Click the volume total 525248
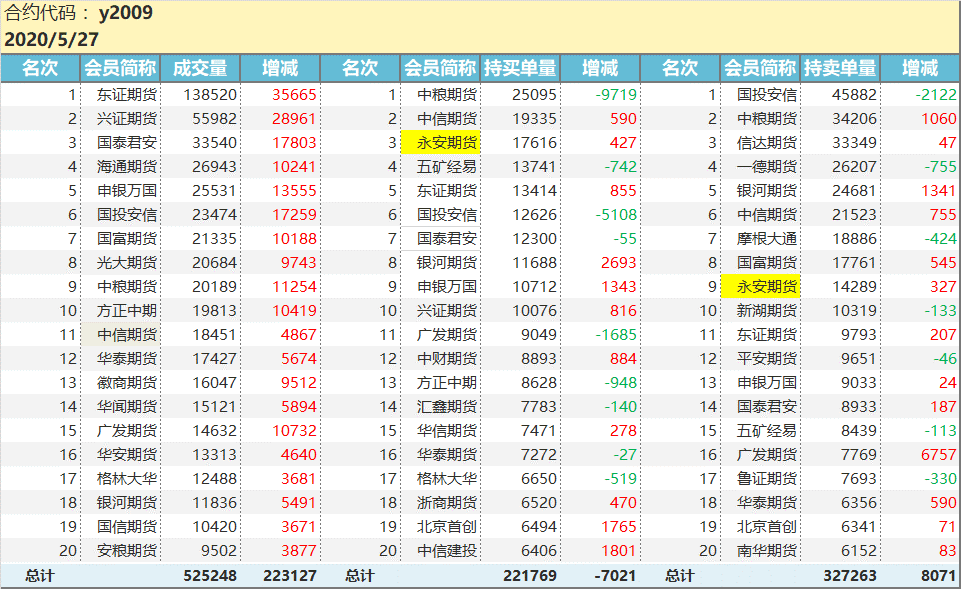This screenshot has width=961, height=589. click(210, 576)
